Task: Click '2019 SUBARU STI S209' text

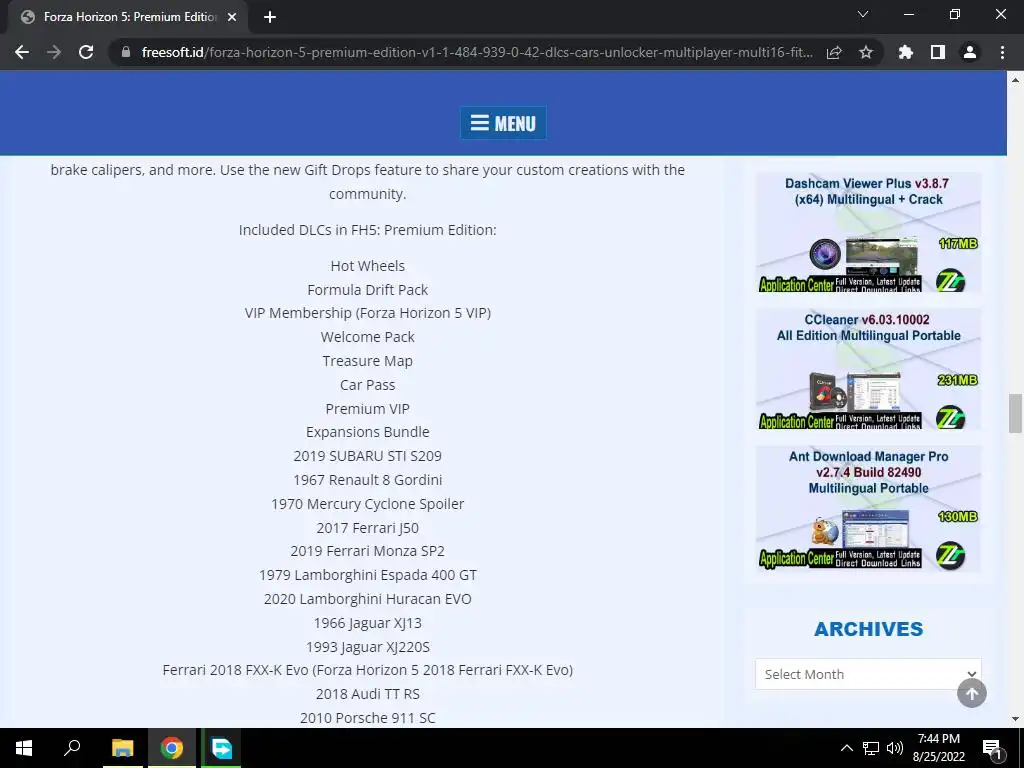Action: [368, 456]
